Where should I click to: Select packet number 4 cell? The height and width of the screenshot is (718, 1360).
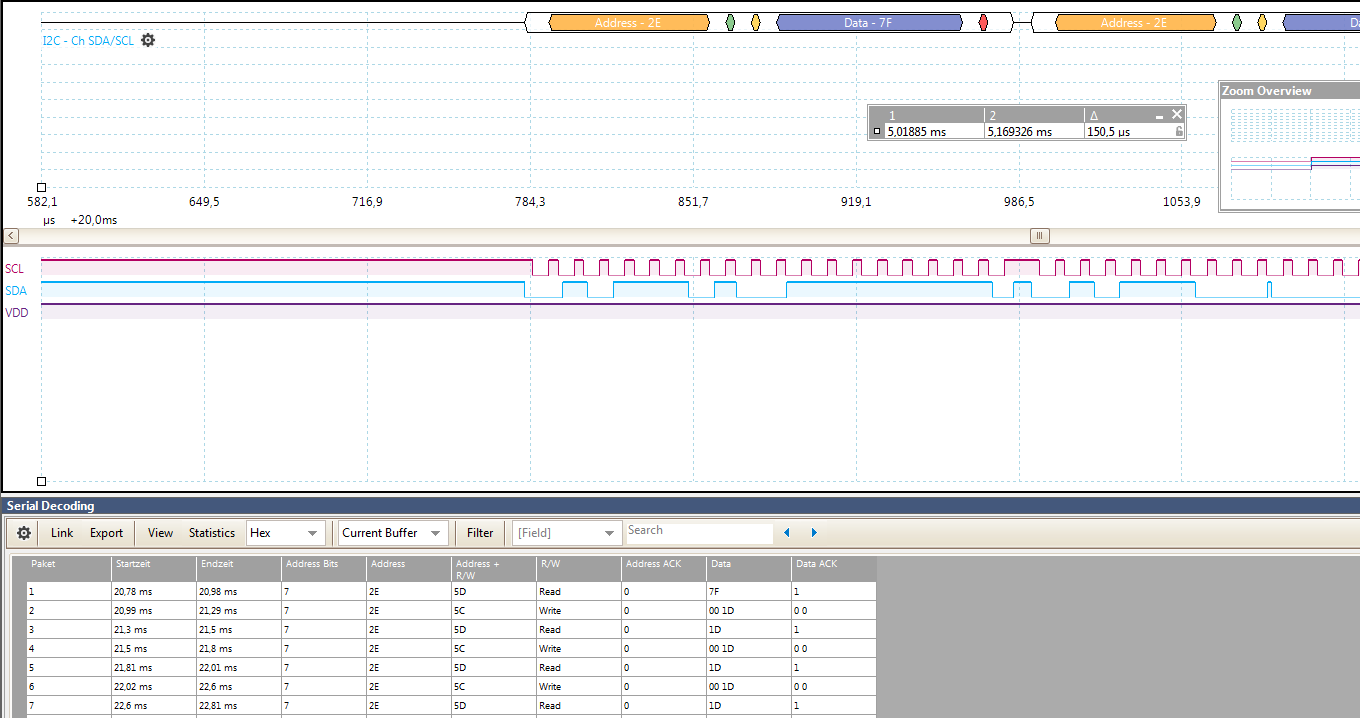pyautogui.click(x=69, y=649)
